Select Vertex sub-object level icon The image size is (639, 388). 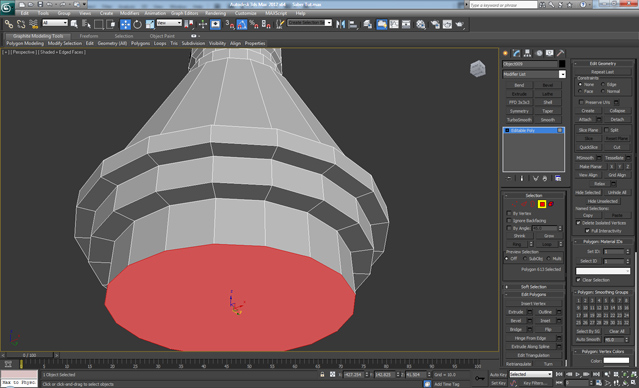tap(515, 204)
